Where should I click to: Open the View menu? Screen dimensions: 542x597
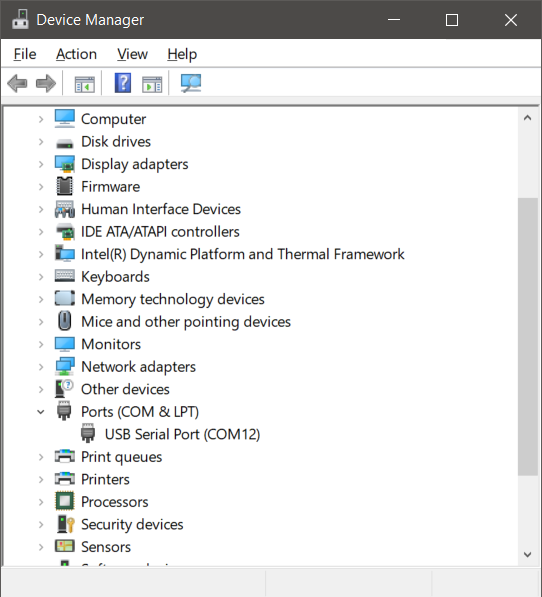pyautogui.click(x=132, y=54)
